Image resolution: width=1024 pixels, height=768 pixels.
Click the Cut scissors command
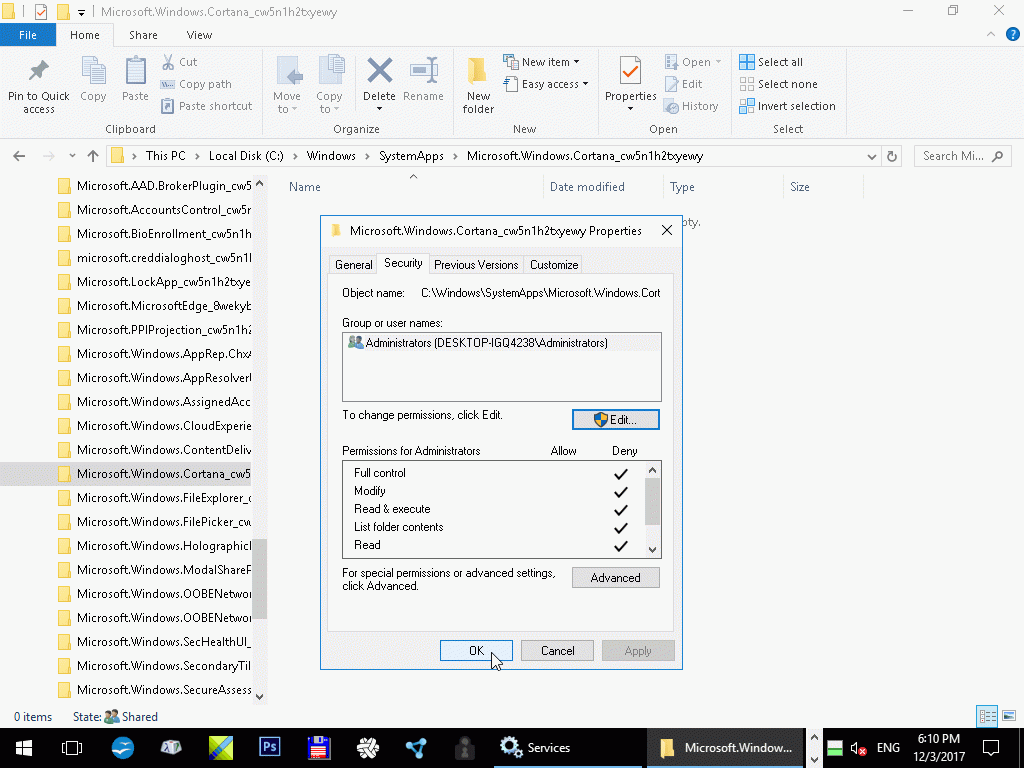point(179,62)
